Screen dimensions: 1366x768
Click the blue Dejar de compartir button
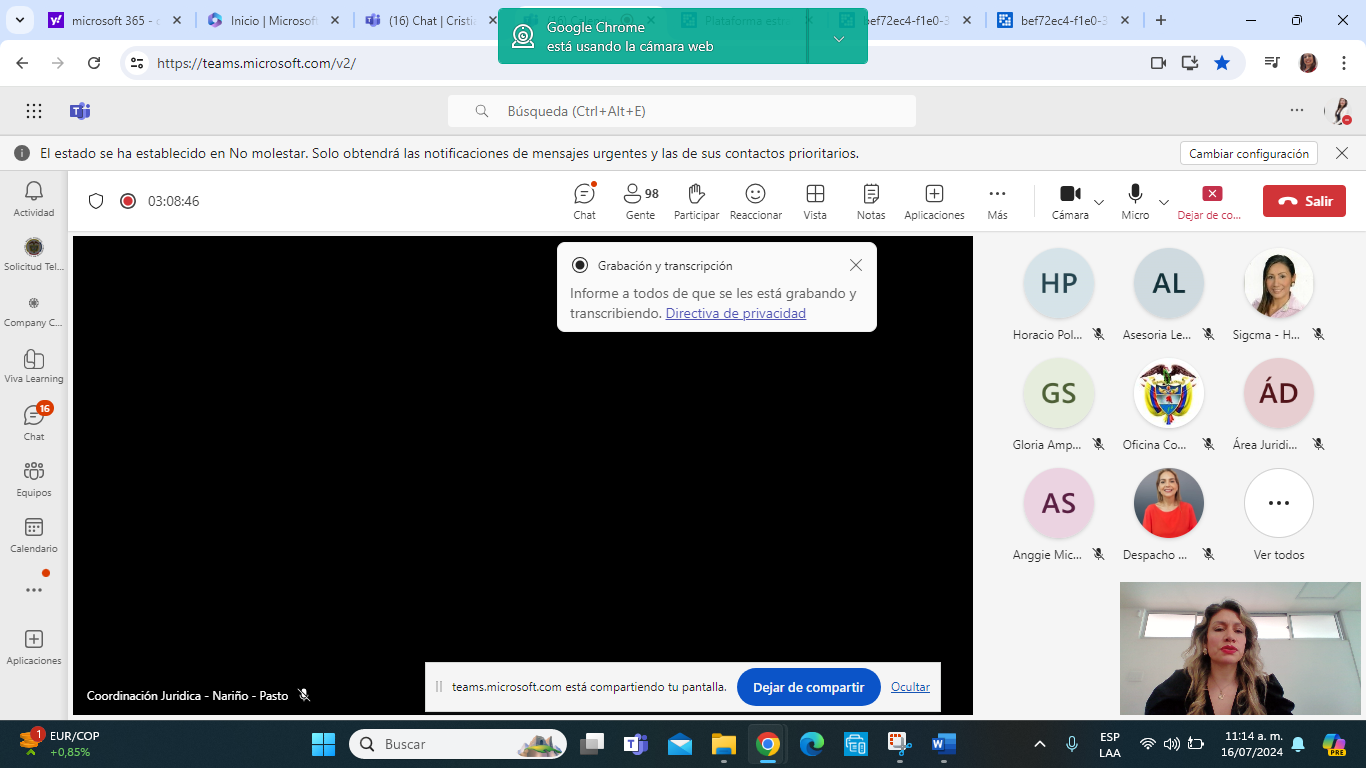tap(808, 687)
